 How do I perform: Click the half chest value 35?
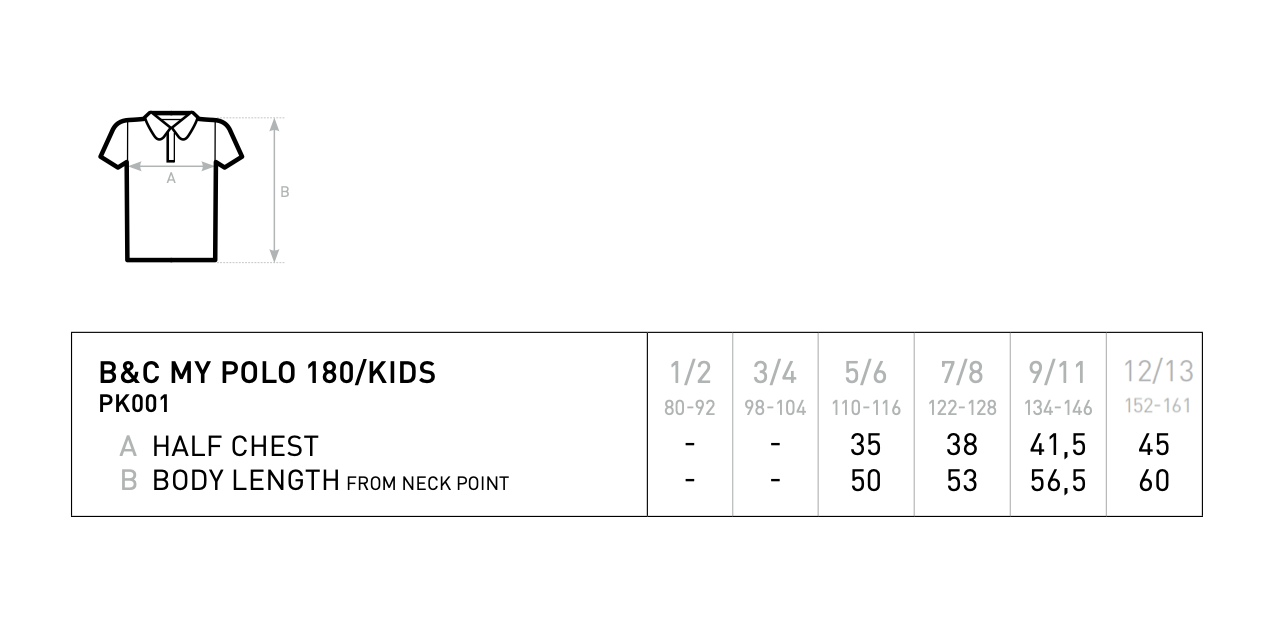[866, 445]
